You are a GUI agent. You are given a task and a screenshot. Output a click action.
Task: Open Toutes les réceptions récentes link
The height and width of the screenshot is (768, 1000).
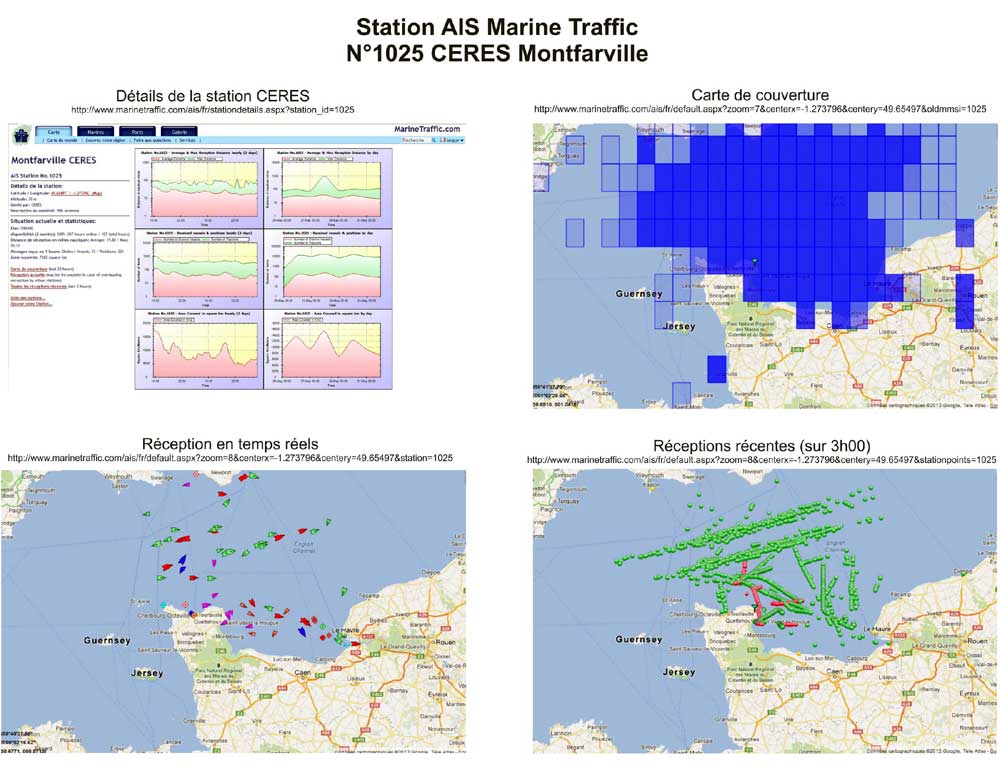[38, 286]
